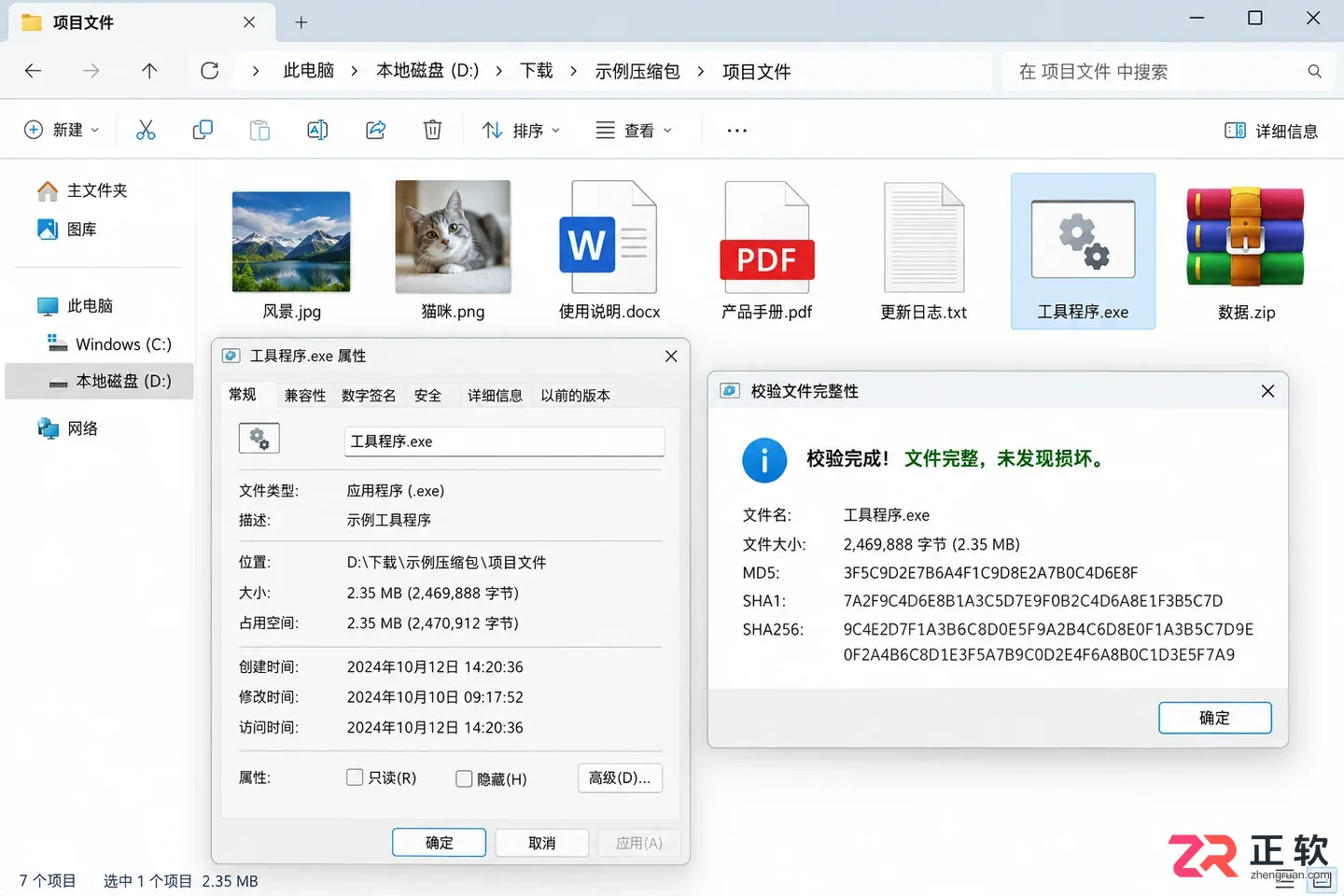This screenshot has width=1344, height=896.
Task: Open the 查看 view dropdown
Action: pyautogui.click(x=635, y=131)
